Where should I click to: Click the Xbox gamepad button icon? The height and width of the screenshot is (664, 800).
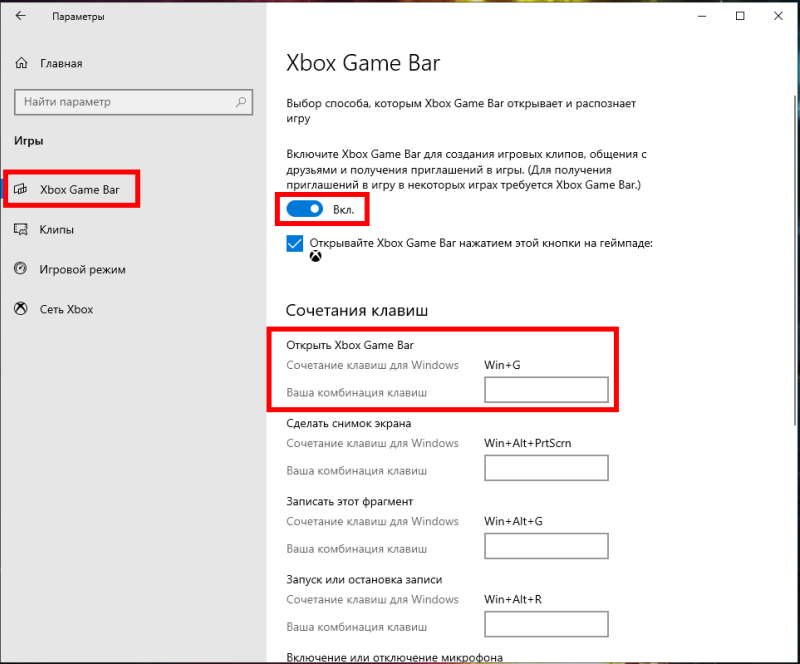pos(315,256)
